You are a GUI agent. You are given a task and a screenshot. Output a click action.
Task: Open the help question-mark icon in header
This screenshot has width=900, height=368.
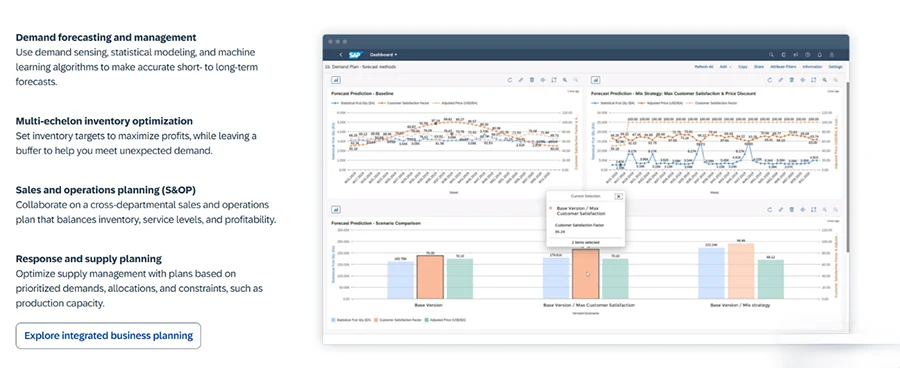click(808, 55)
